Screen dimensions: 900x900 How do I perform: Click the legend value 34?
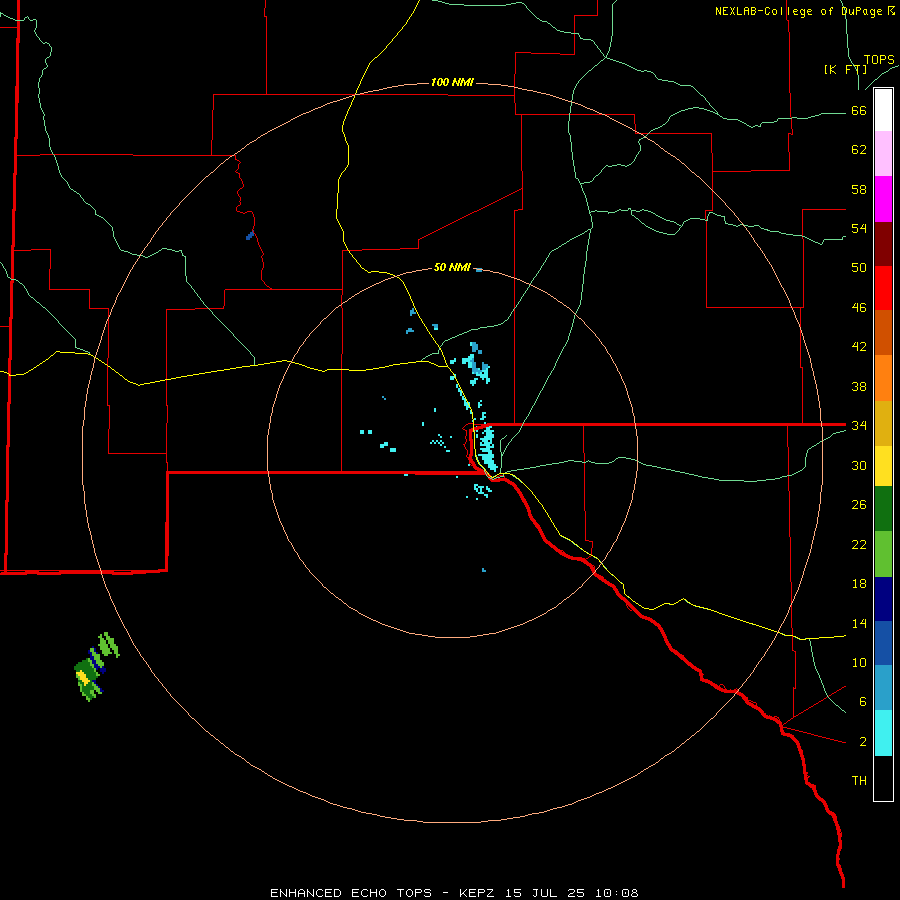[859, 426]
